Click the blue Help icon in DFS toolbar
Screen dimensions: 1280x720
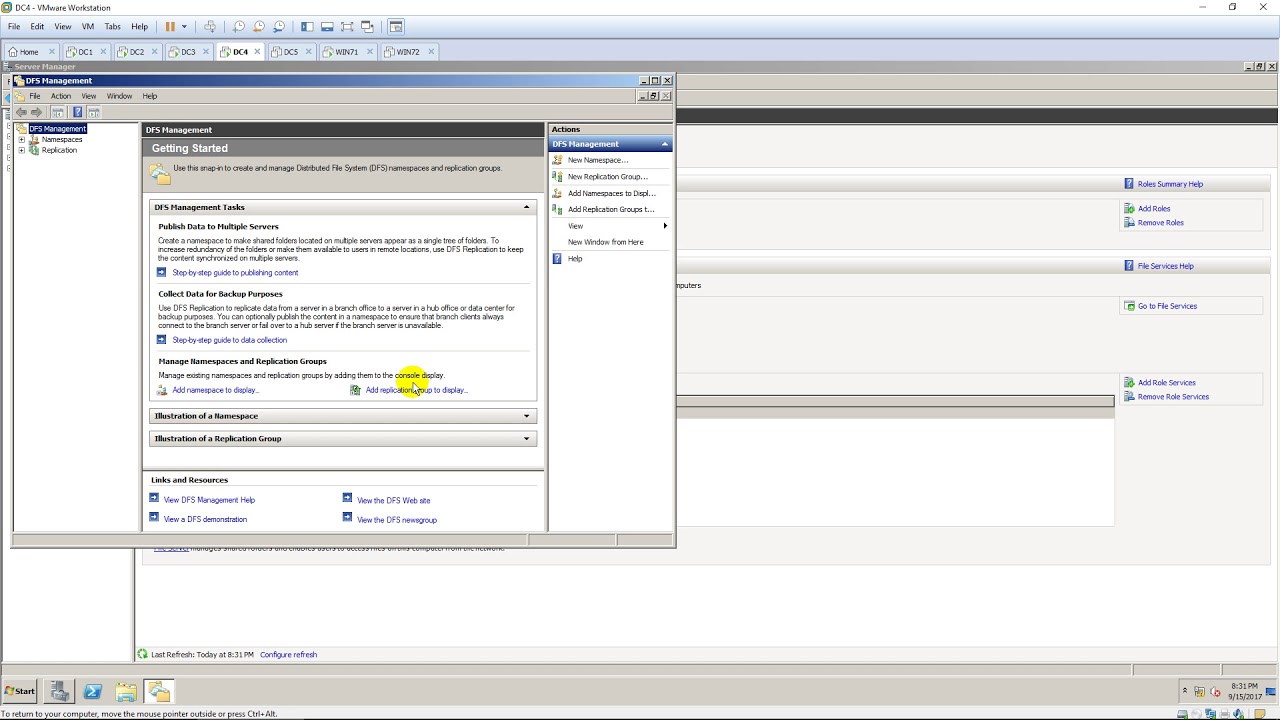tap(77, 112)
